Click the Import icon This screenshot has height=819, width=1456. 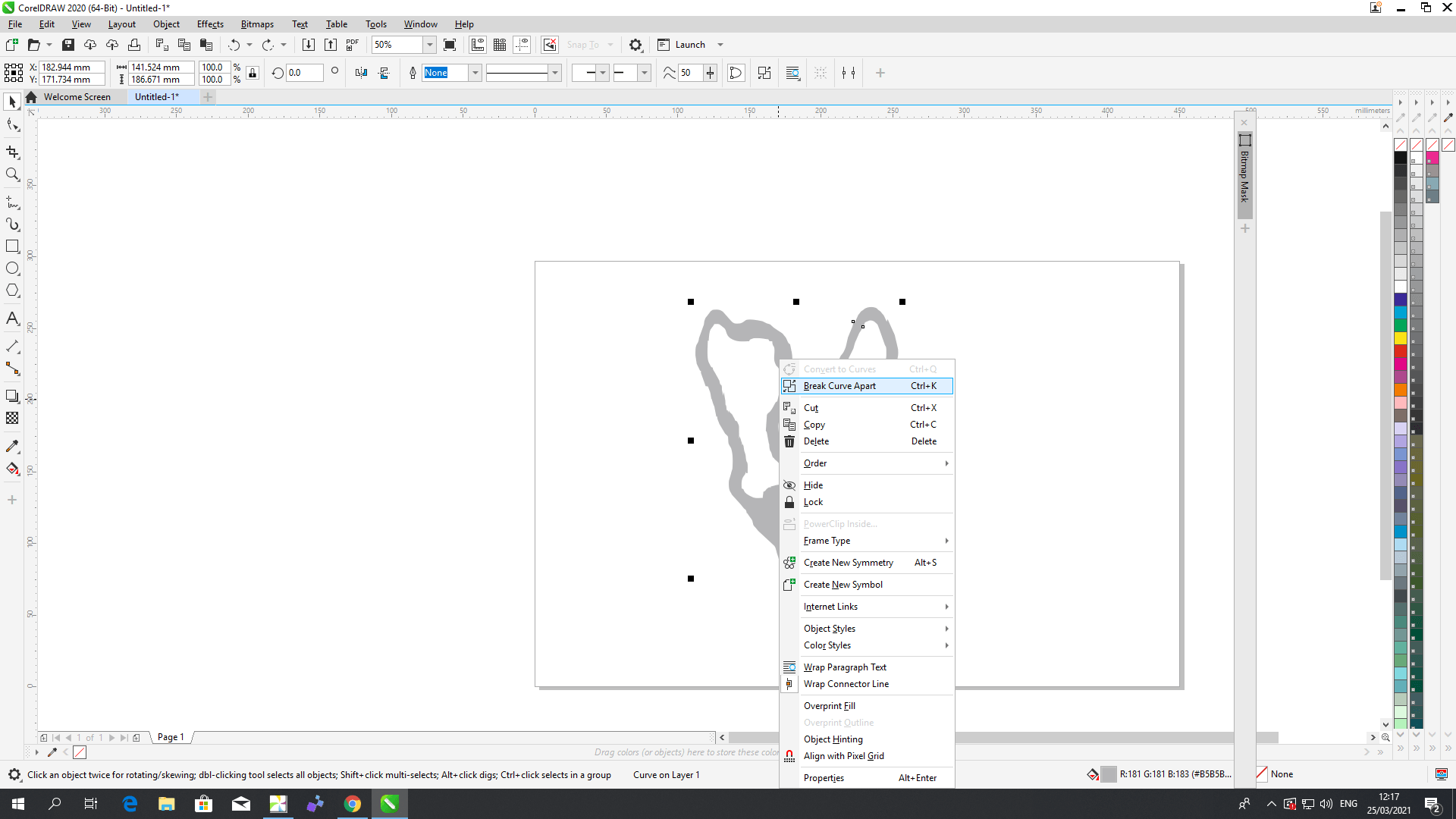(x=309, y=45)
